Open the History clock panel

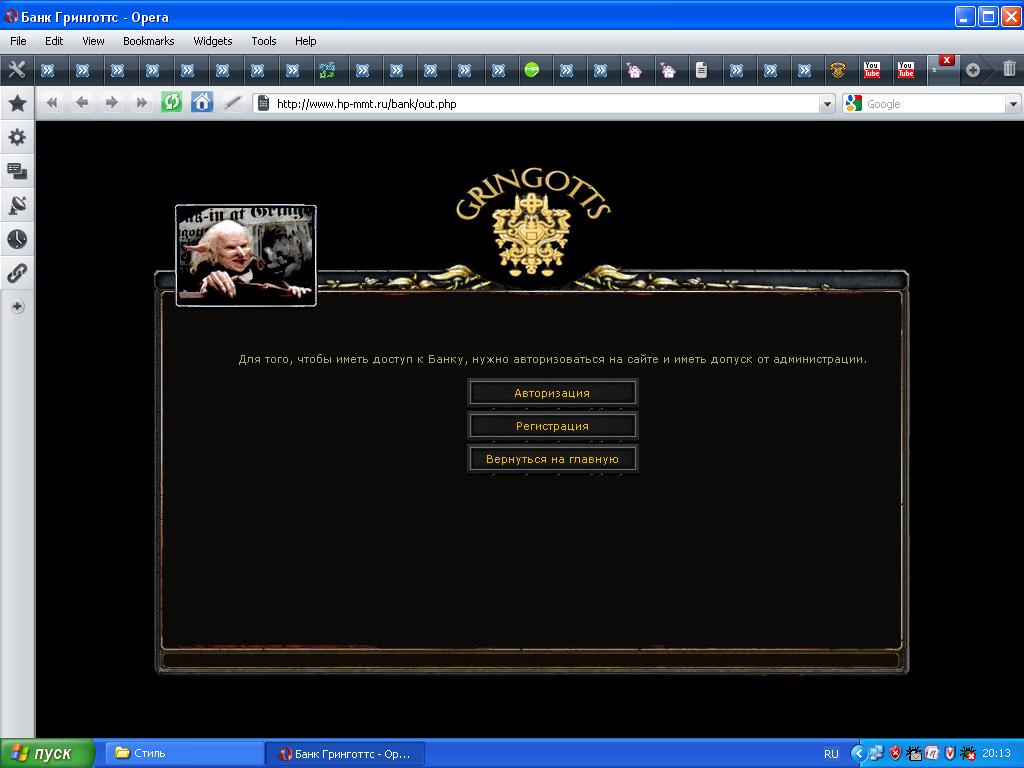pyautogui.click(x=17, y=239)
